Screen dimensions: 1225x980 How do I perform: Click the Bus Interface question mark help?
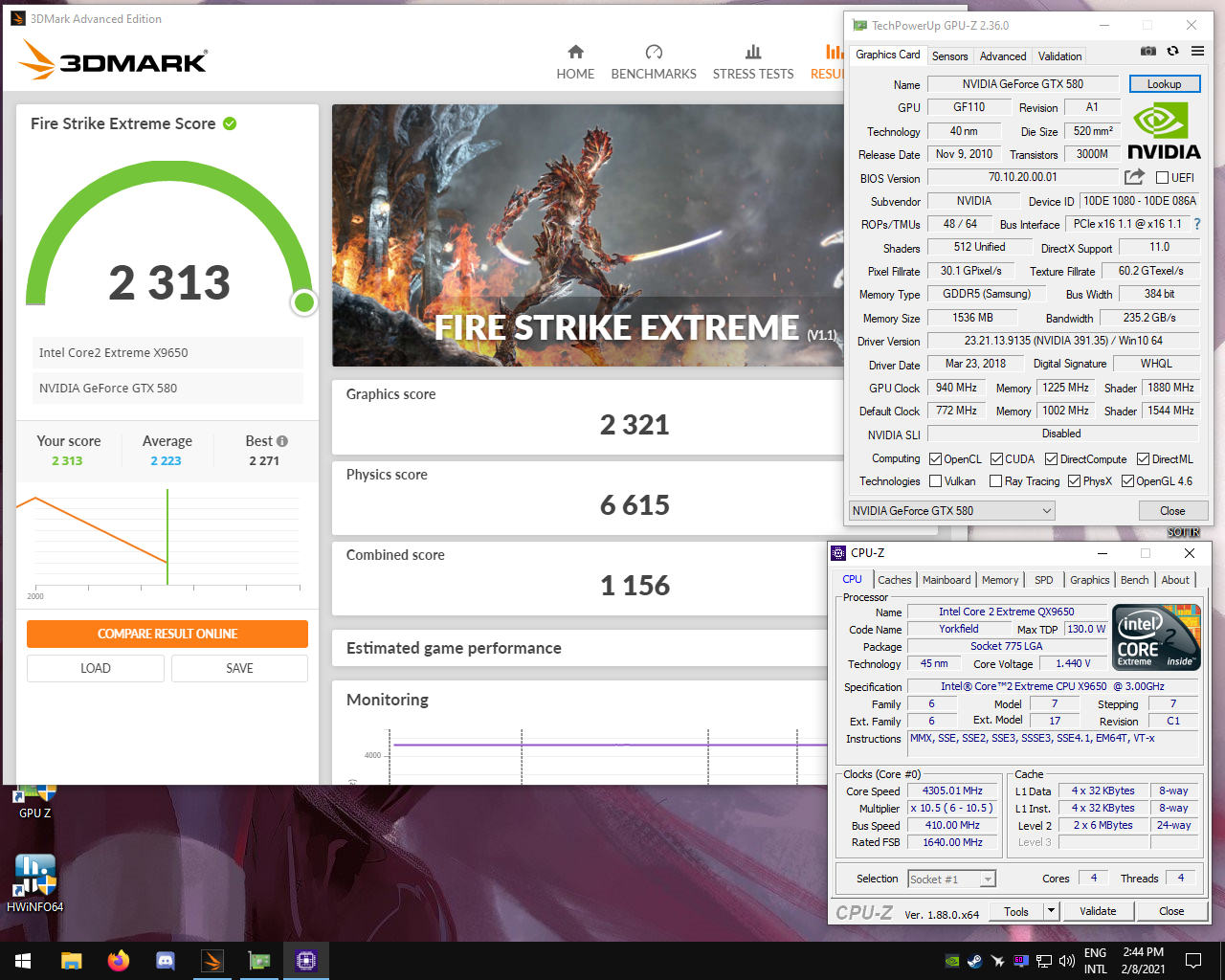point(1196,224)
